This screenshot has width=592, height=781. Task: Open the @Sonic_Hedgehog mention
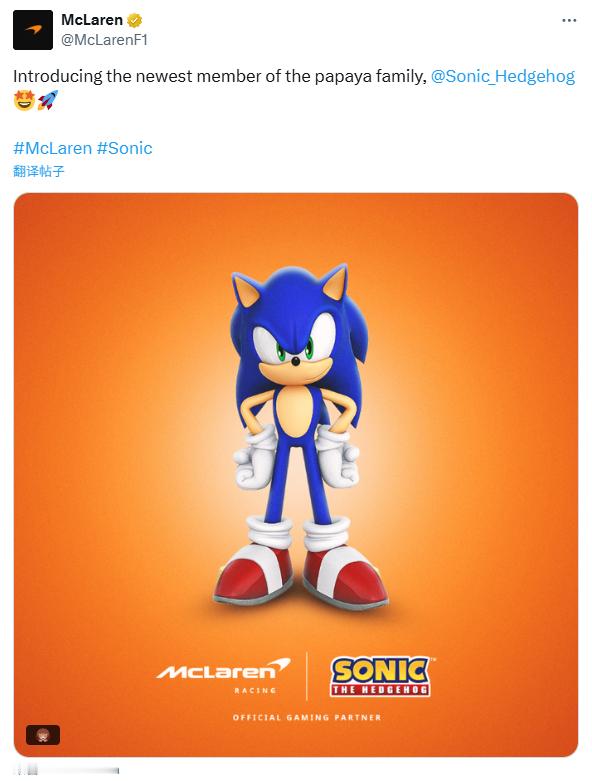tap(503, 76)
